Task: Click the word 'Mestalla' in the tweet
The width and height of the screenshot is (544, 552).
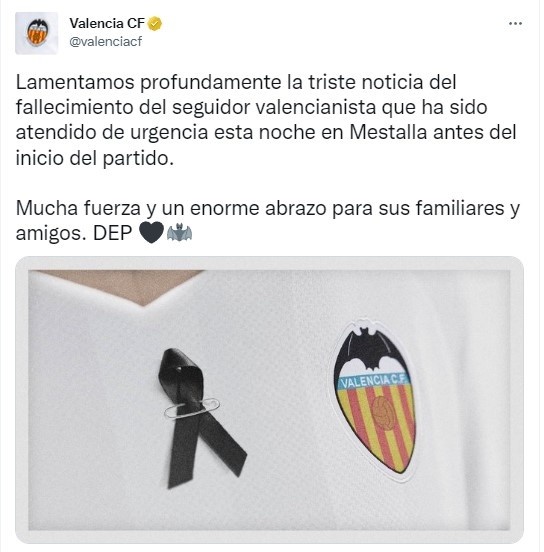Action: coord(388,132)
